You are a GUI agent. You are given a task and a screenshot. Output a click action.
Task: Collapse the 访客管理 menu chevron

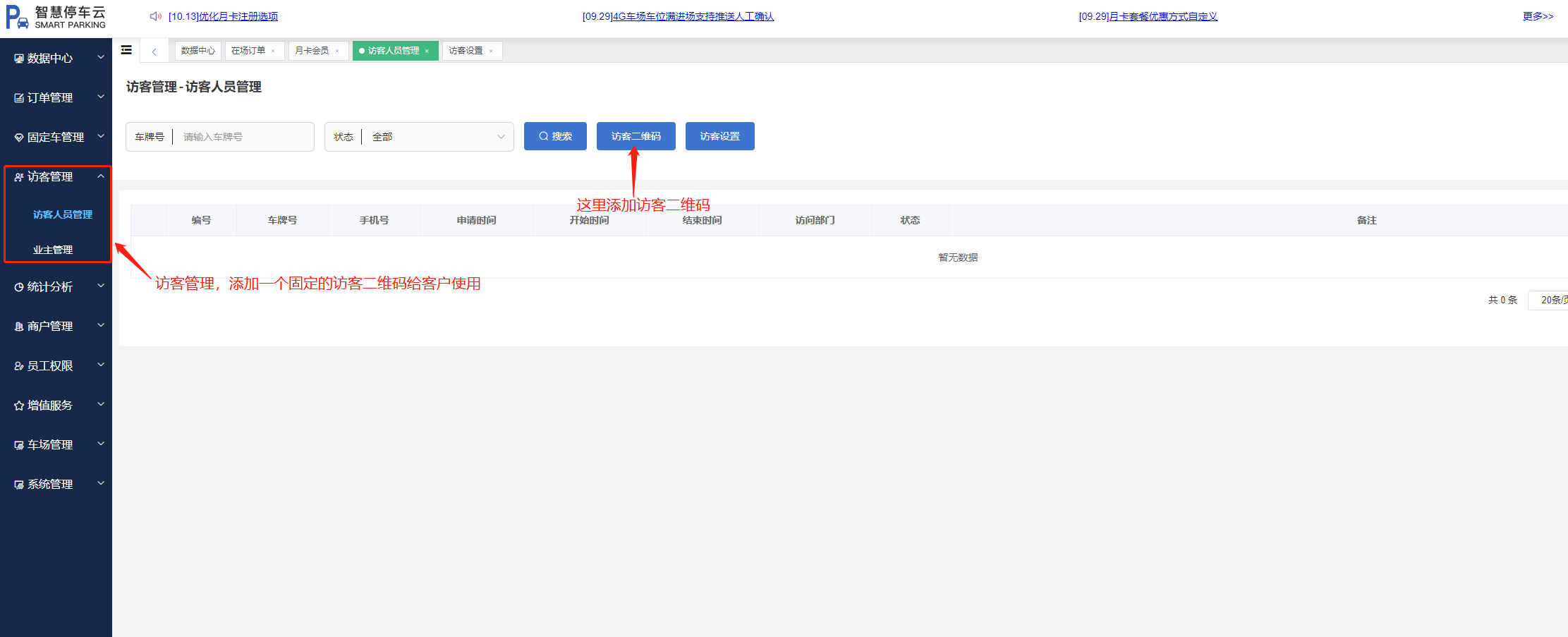pos(101,176)
